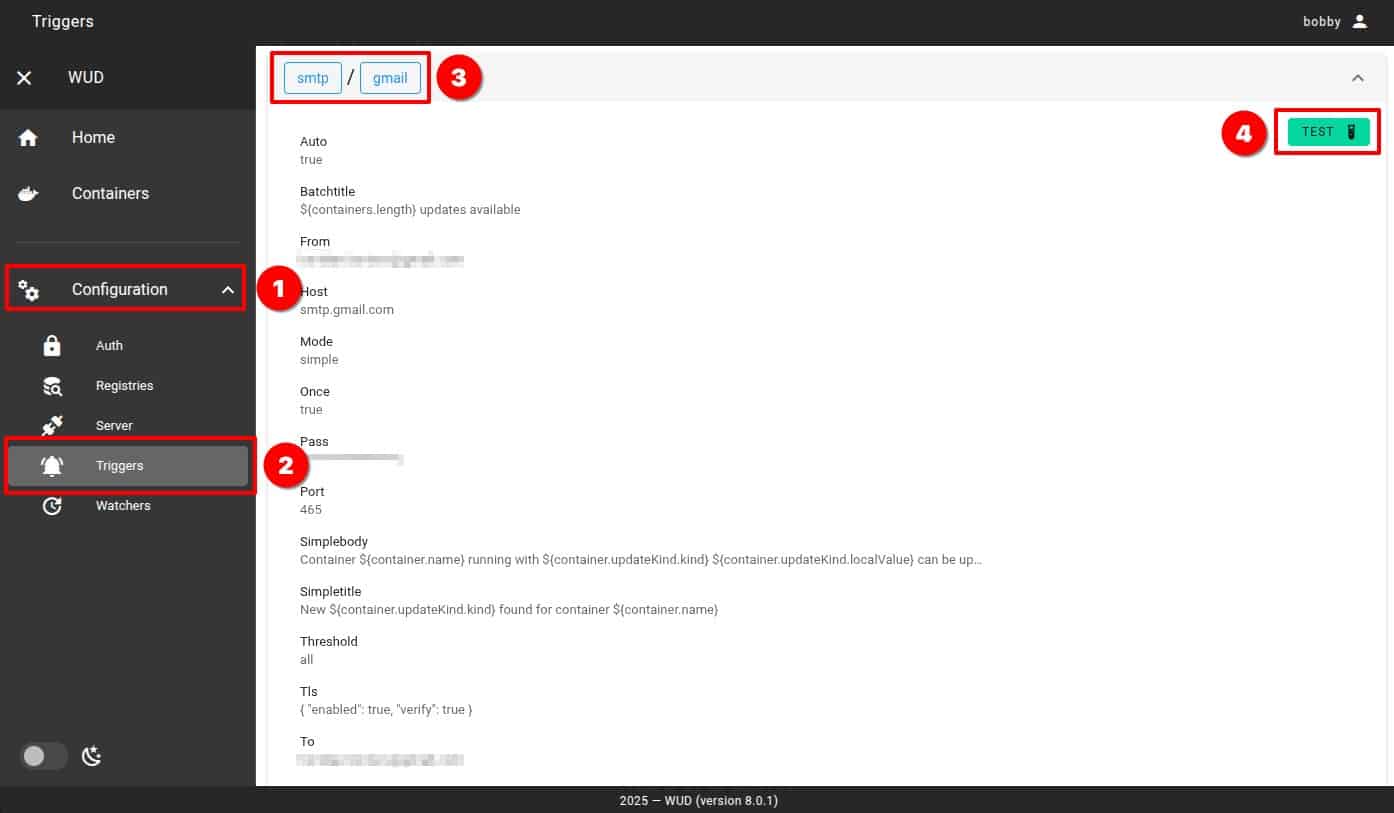Screen dimensions: 1394x813
Task: Click the bobby user account icon
Action: coord(1359,22)
